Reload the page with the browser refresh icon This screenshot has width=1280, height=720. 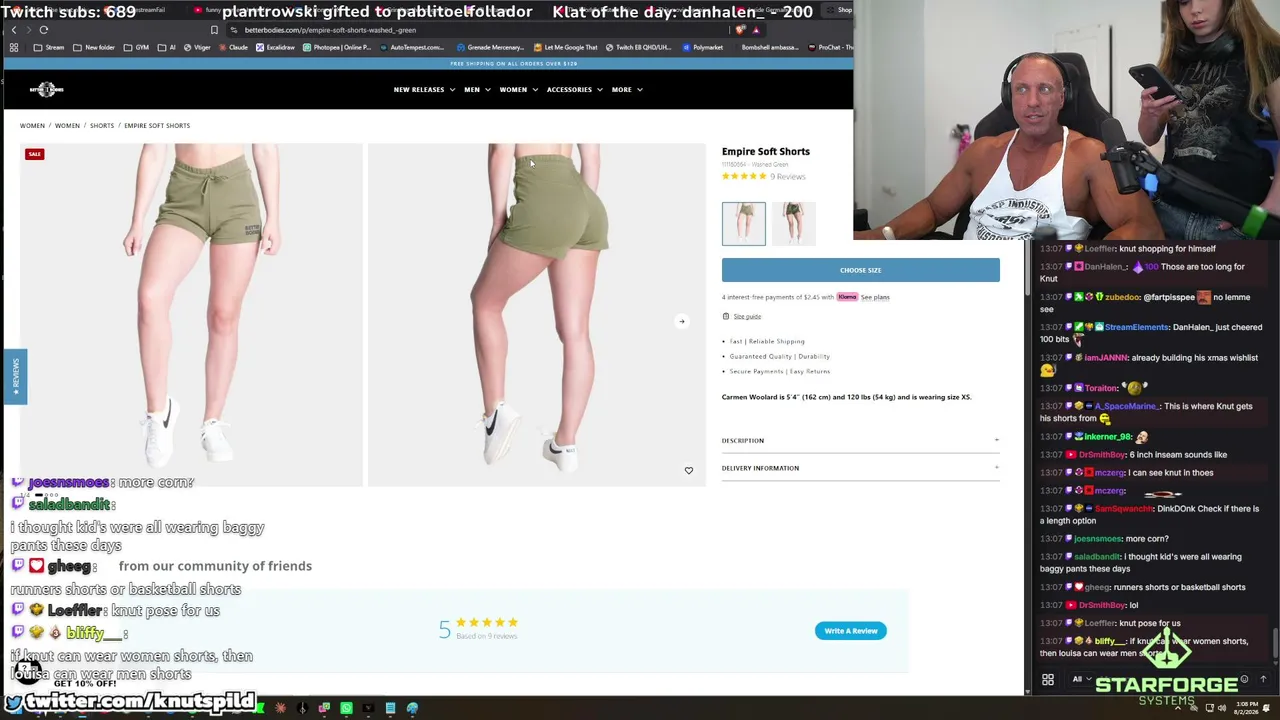(43, 30)
